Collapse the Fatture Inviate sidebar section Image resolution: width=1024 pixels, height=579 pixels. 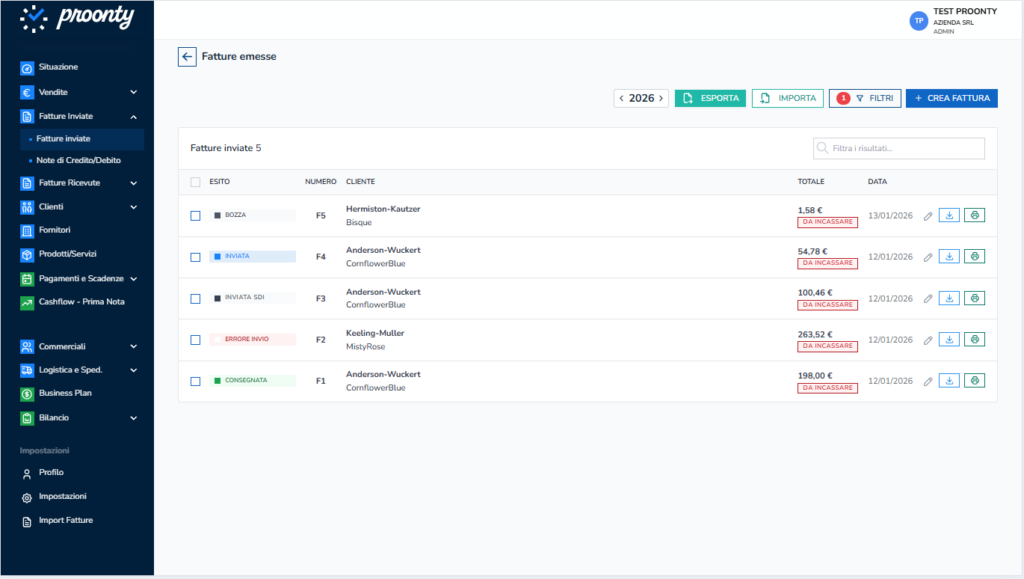tap(133, 117)
